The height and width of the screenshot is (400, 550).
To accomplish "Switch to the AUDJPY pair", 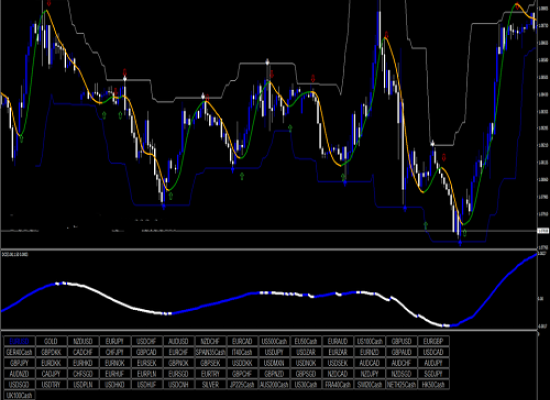I will tap(433, 363).
